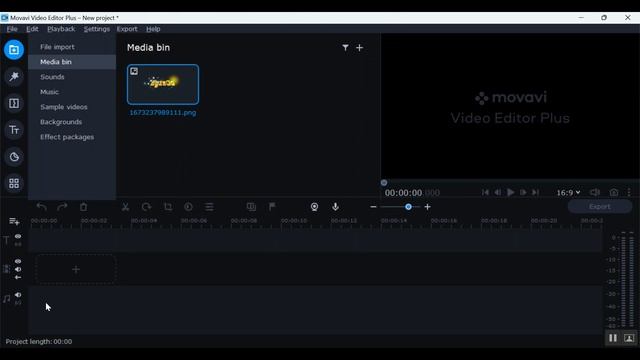The image size is (640, 360).
Task: Pause audio meter icon at bottom right
Action: pos(613,338)
